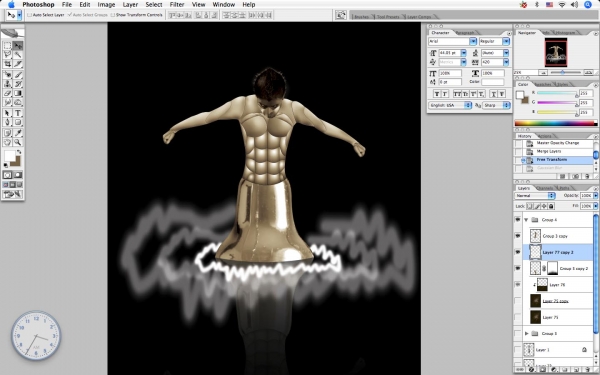The height and width of the screenshot is (375, 600).
Task: Open the Select menu
Action: point(154,5)
